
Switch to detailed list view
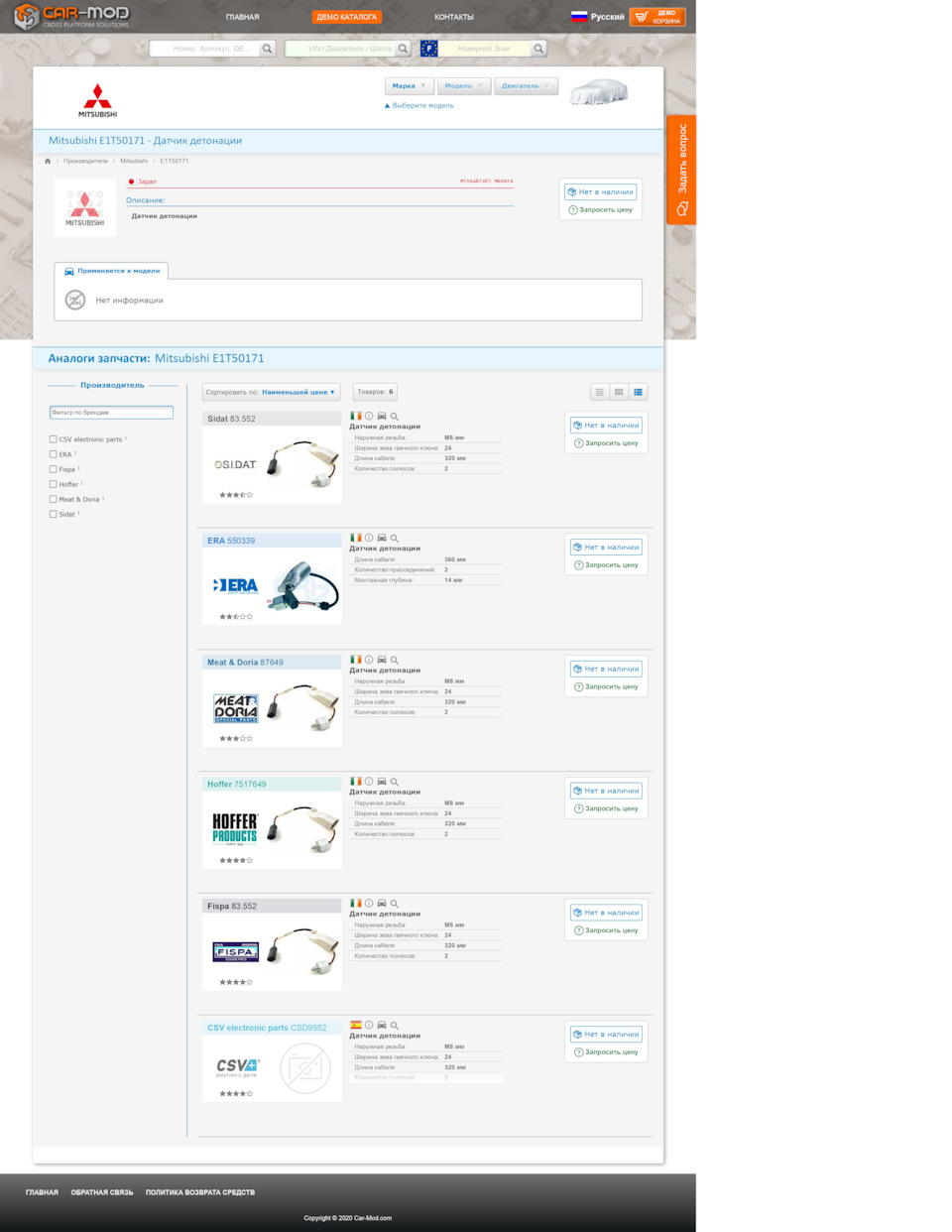(638, 392)
